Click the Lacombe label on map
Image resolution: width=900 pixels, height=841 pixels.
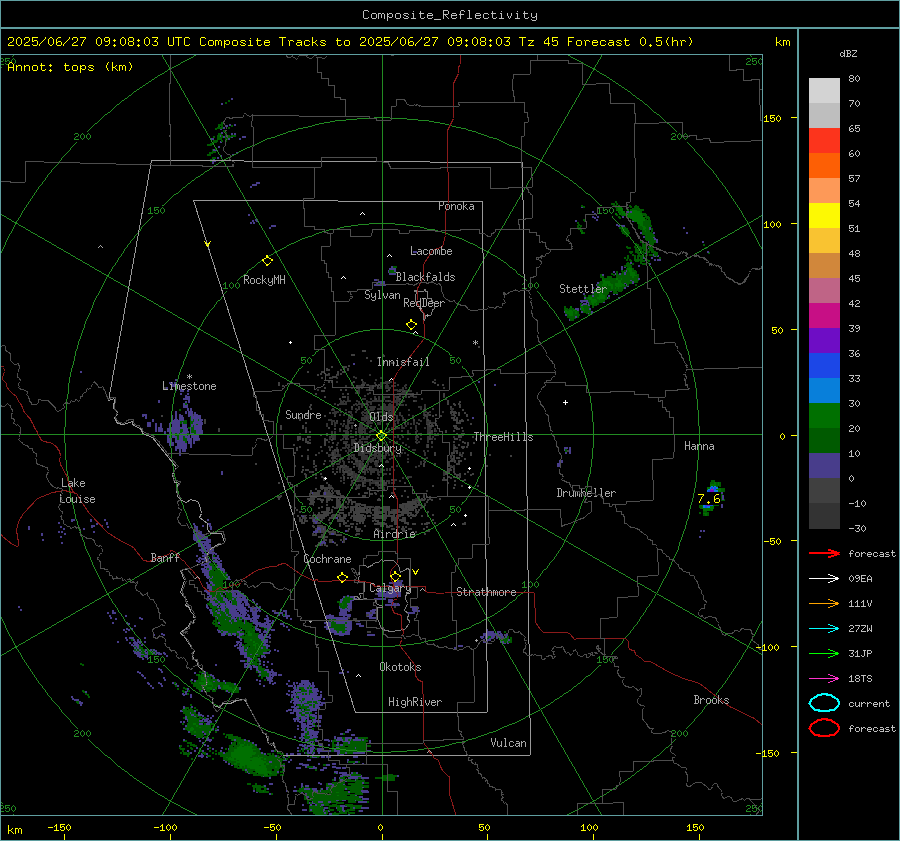[x=431, y=251]
